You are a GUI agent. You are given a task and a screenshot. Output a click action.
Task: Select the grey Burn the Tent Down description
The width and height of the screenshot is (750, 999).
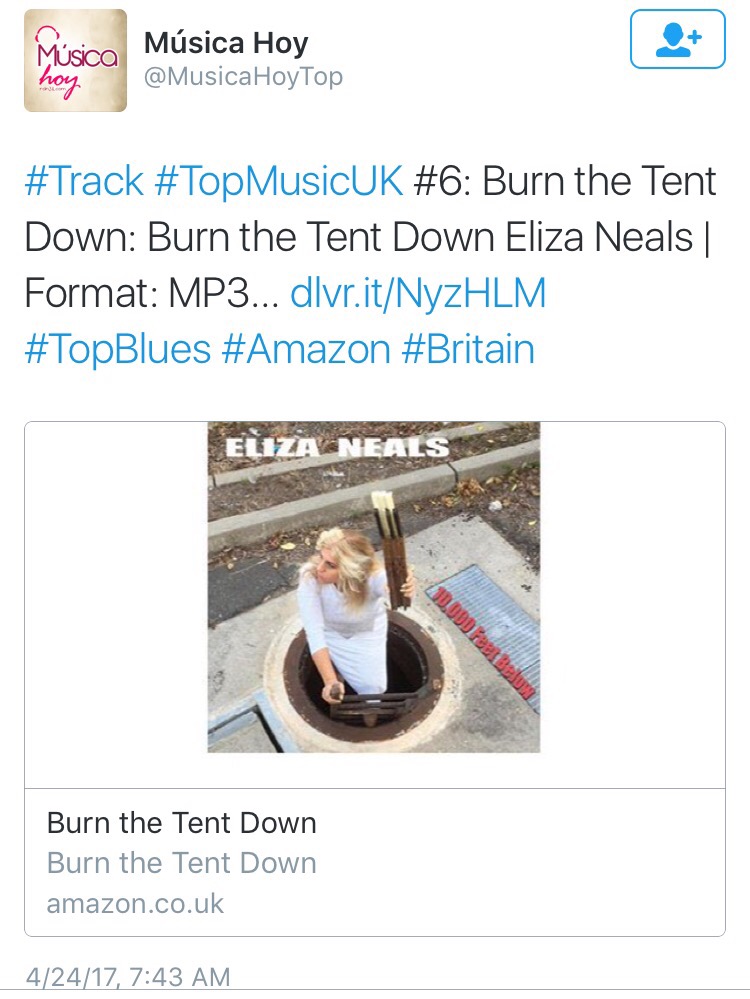182,863
